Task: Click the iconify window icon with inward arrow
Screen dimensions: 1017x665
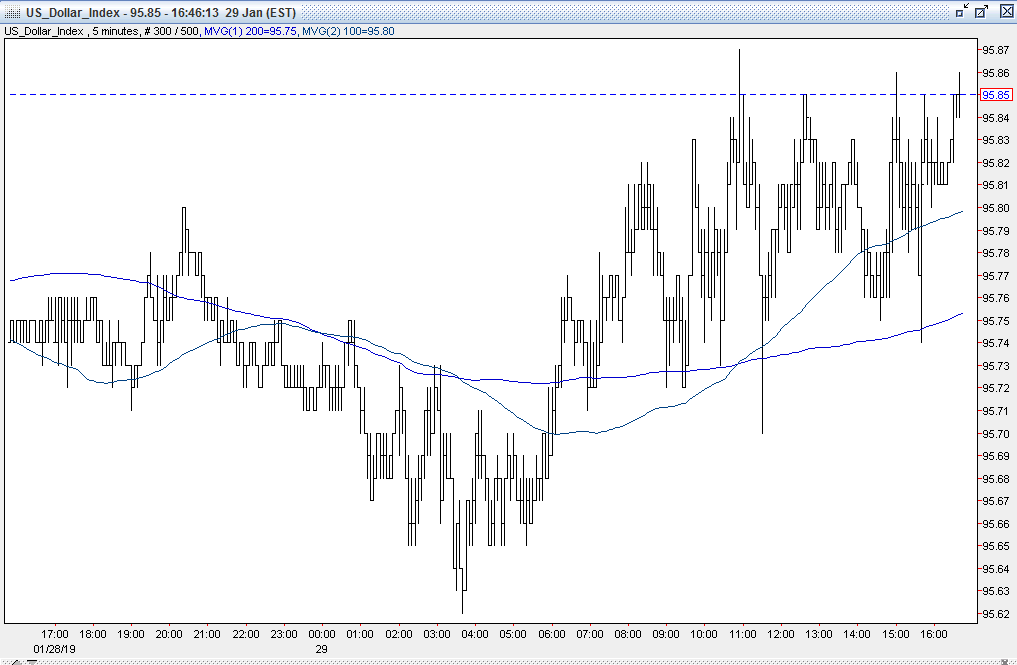Action: pos(963,11)
